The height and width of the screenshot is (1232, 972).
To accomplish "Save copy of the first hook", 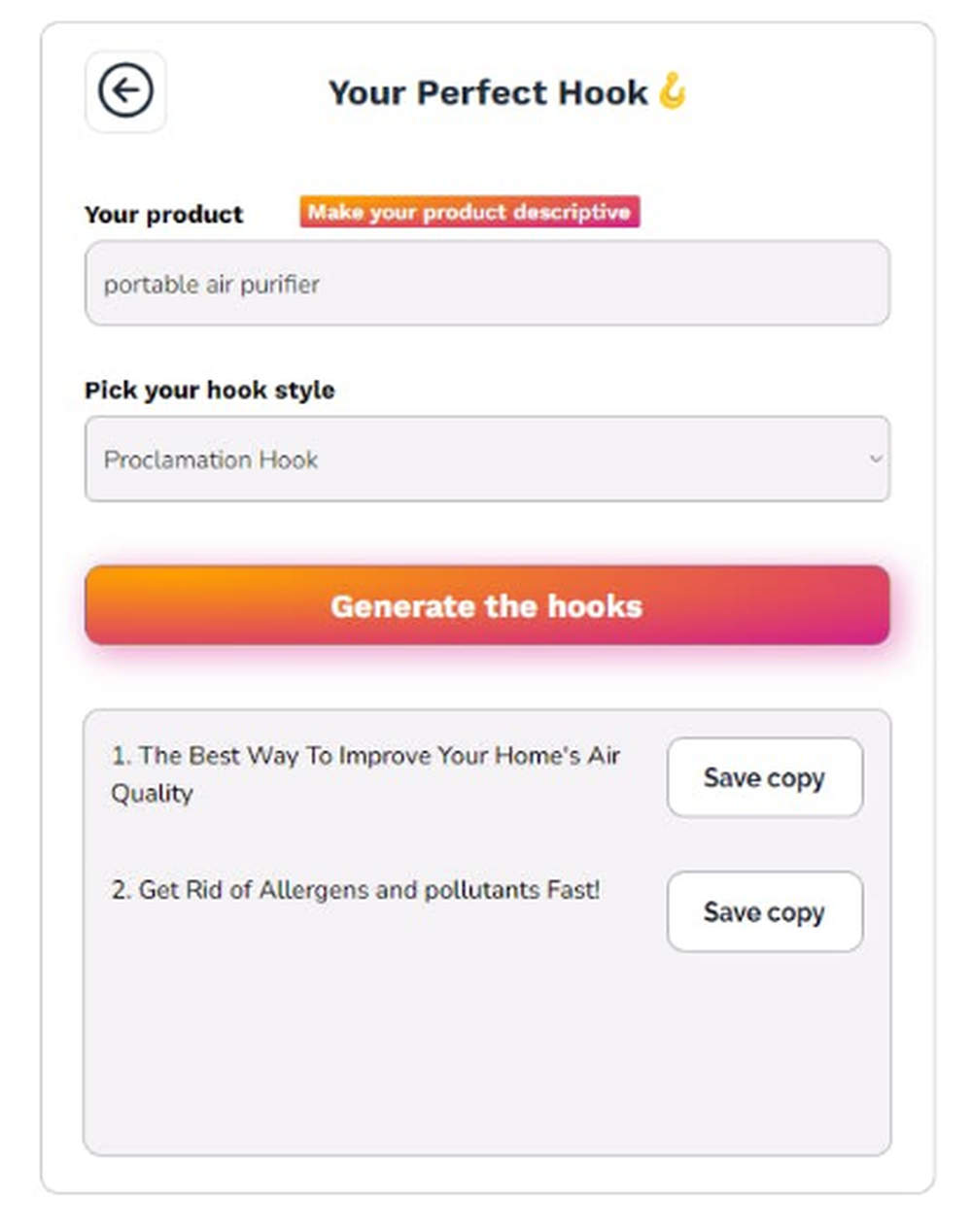I will (764, 777).
